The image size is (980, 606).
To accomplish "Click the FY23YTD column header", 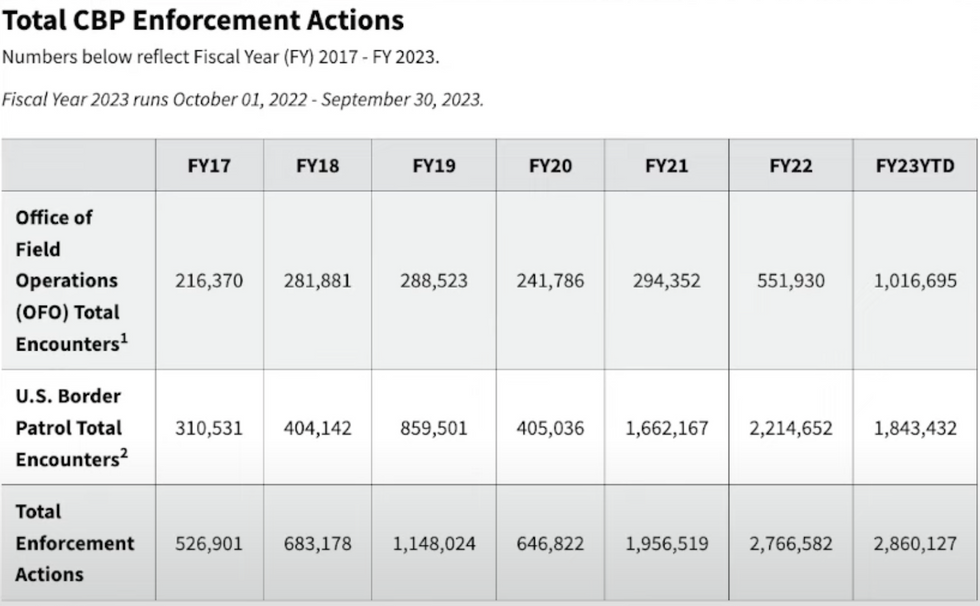I will tap(915, 166).
